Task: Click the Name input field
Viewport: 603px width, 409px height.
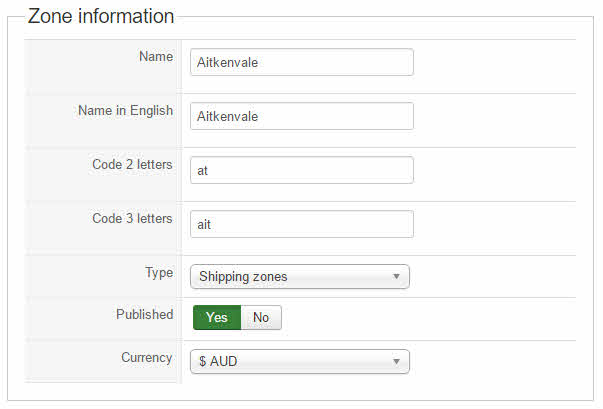Action: click(x=301, y=62)
